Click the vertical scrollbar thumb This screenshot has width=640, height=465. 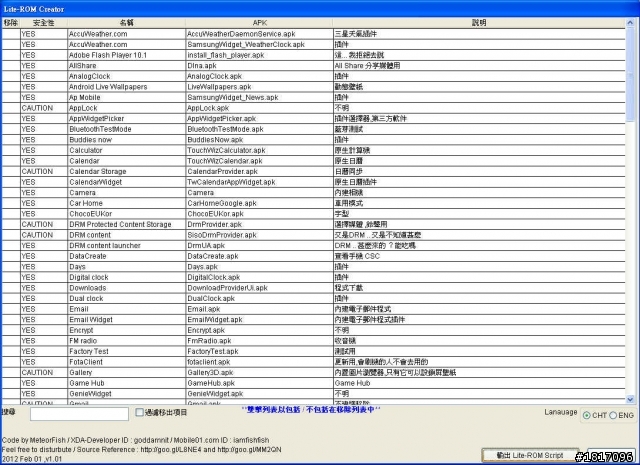630,76
